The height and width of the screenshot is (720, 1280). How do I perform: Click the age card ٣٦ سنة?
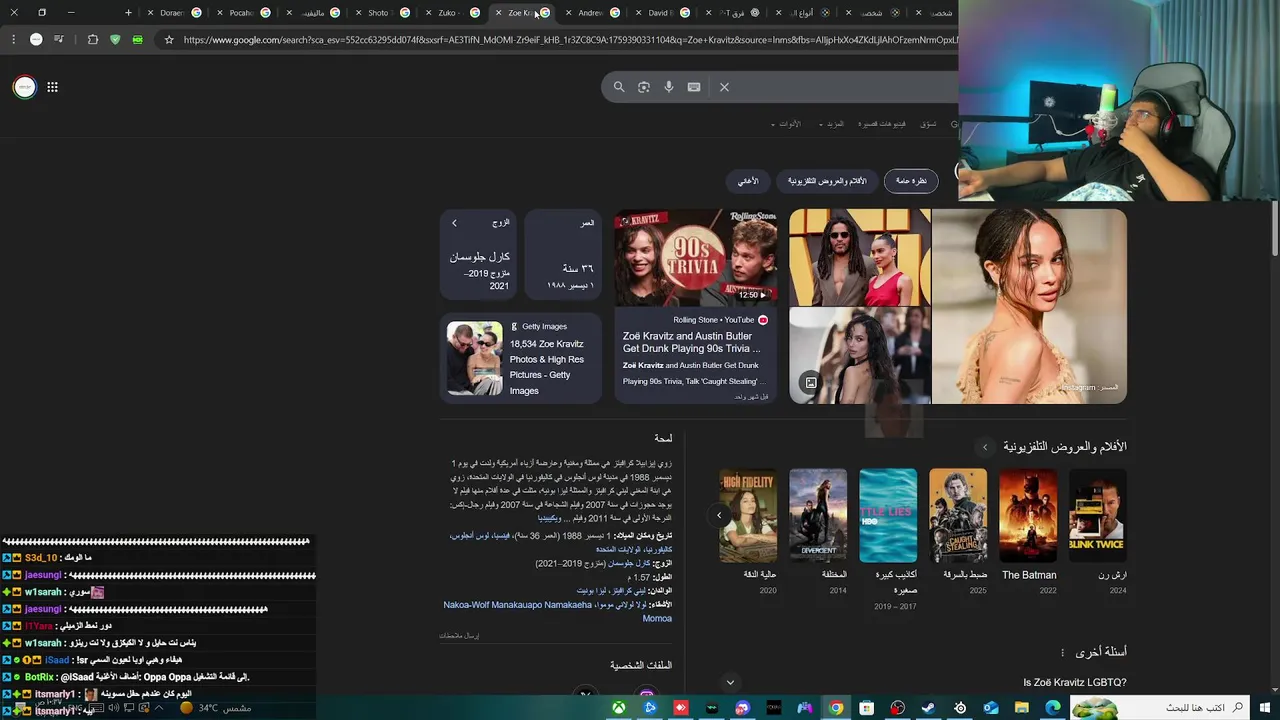(x=564, y=255)
